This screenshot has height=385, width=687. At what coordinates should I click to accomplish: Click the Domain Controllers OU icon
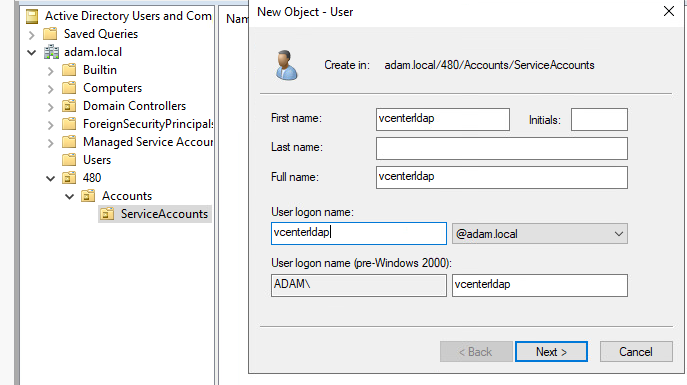(x=69, y=106)
